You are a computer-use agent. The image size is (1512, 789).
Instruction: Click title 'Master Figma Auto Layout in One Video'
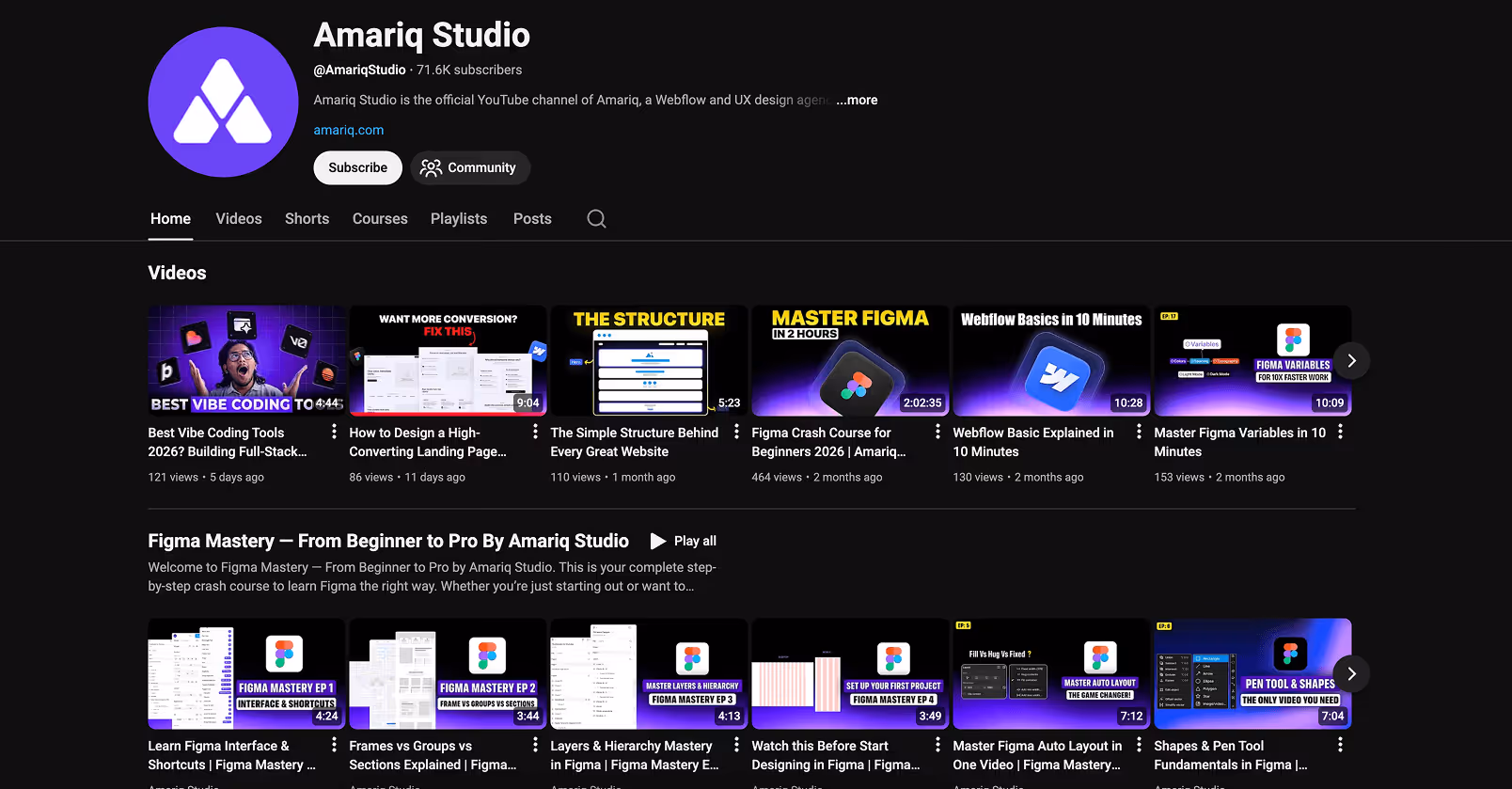click(1038, 755)
